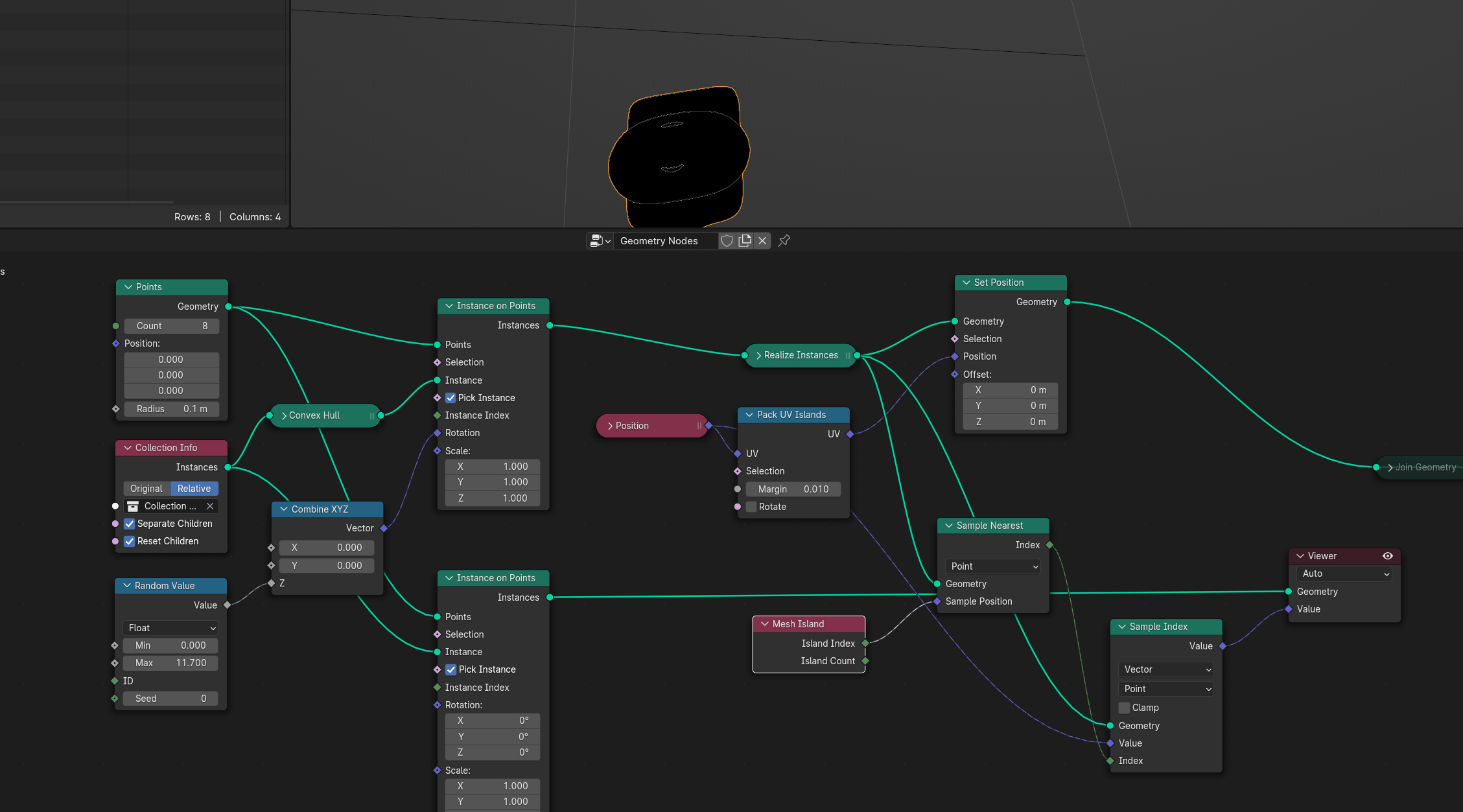Clear the Collection field with X icon
The image size is (1463, 812).
(210, 506)
